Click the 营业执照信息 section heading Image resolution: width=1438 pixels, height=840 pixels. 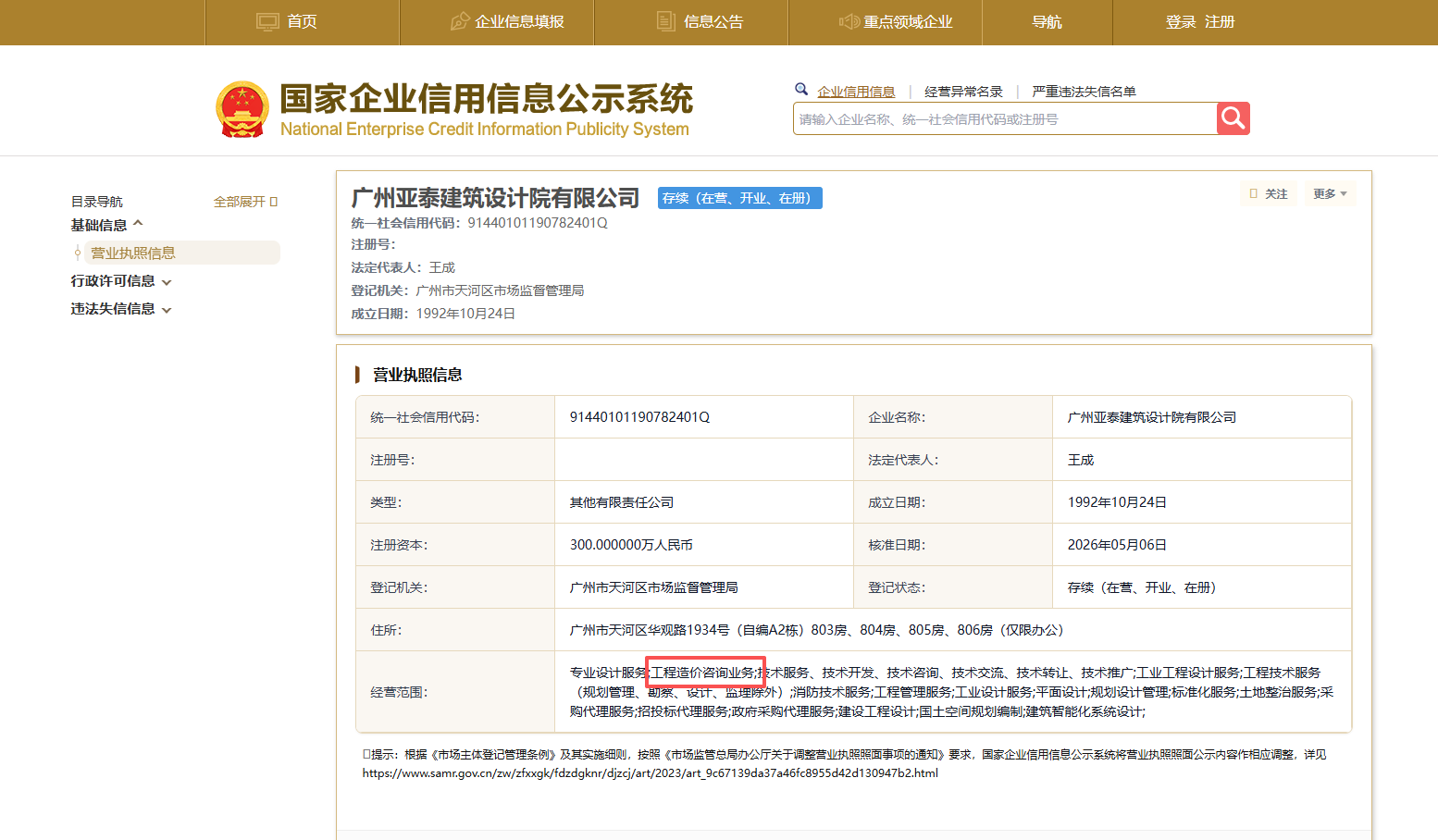(417, 375)
